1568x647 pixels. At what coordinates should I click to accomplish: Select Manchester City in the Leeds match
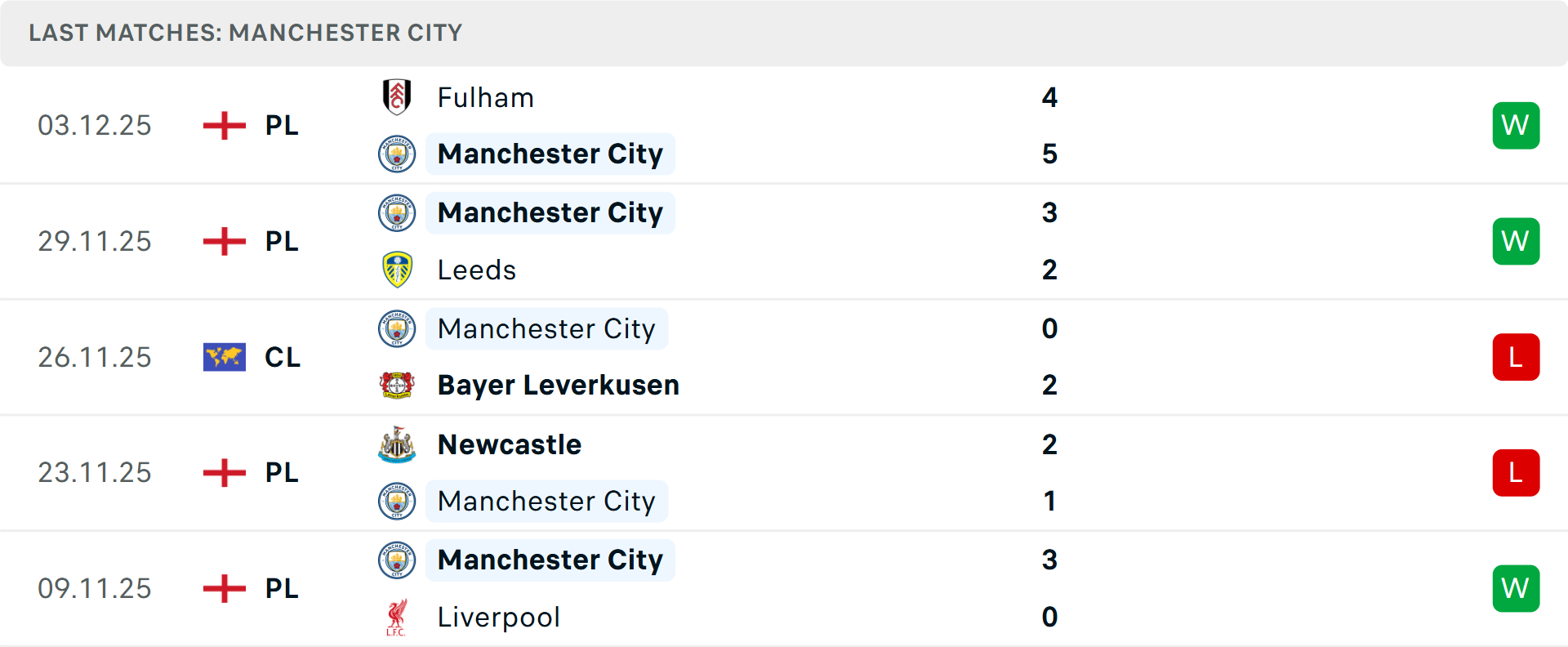pos(550,212)
